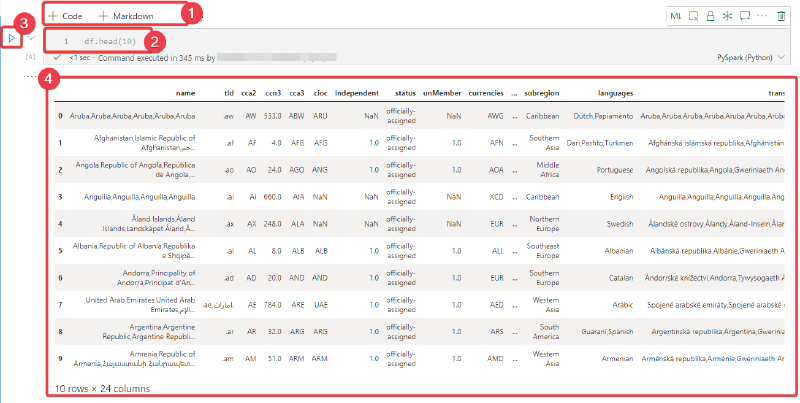Click the 'AMD' currency cell
The width and height of the screenshot is (800, 403).
tap(495, 359)
